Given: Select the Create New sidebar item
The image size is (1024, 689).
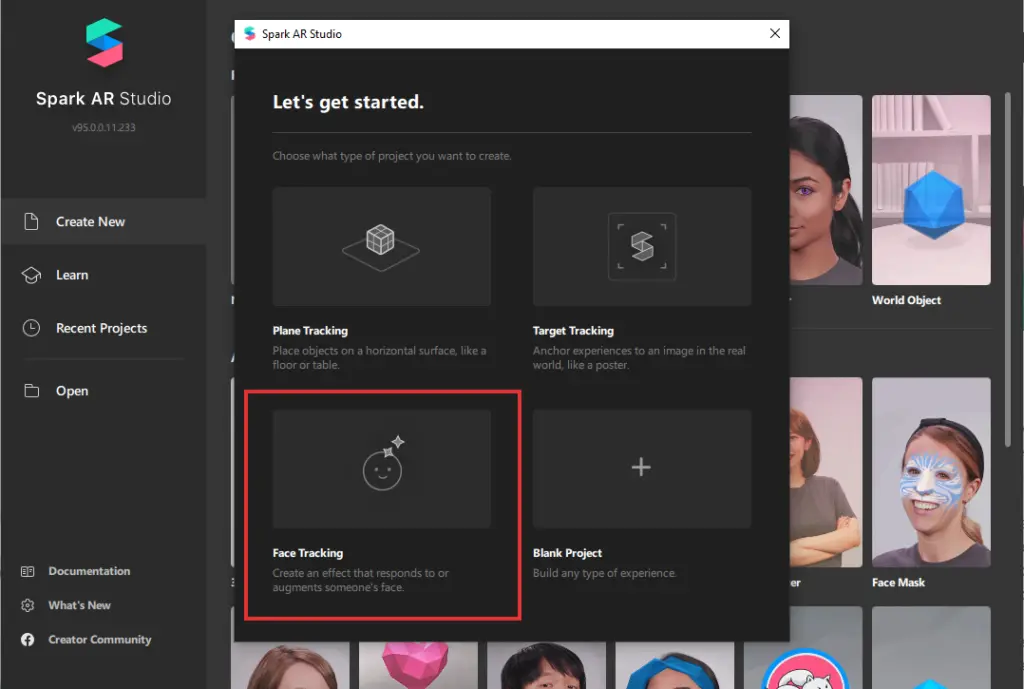Looking at the screenshot, I should coord(90,222).
